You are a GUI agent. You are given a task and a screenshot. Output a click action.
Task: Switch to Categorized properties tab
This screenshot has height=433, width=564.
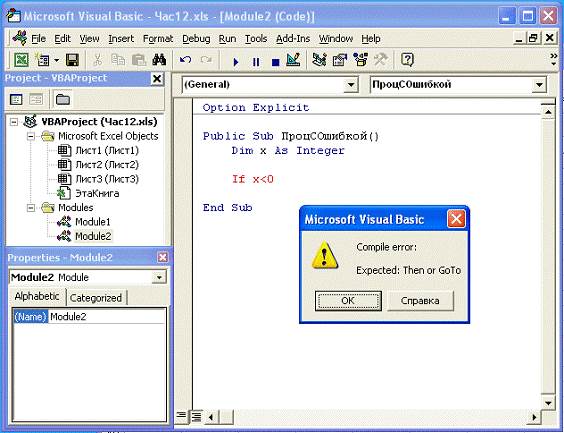click(x=96, y=298)
